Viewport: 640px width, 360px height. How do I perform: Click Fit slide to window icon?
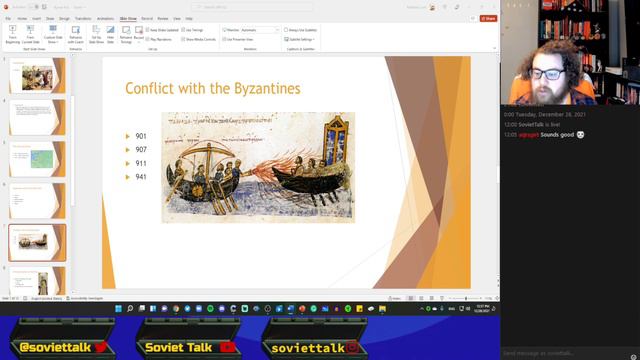(497, 298)
